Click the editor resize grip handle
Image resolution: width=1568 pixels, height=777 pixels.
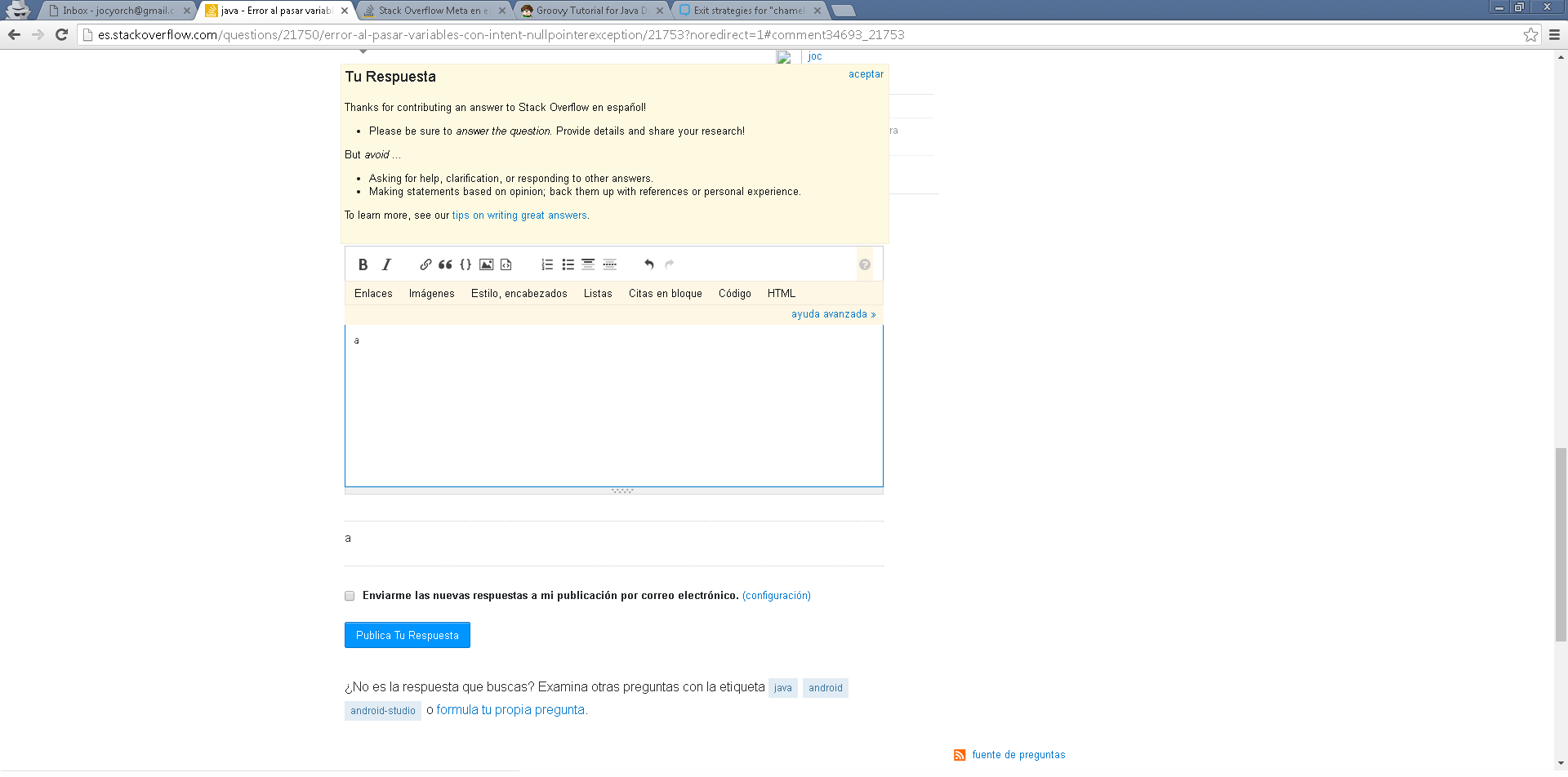click(x=622, y=491)
